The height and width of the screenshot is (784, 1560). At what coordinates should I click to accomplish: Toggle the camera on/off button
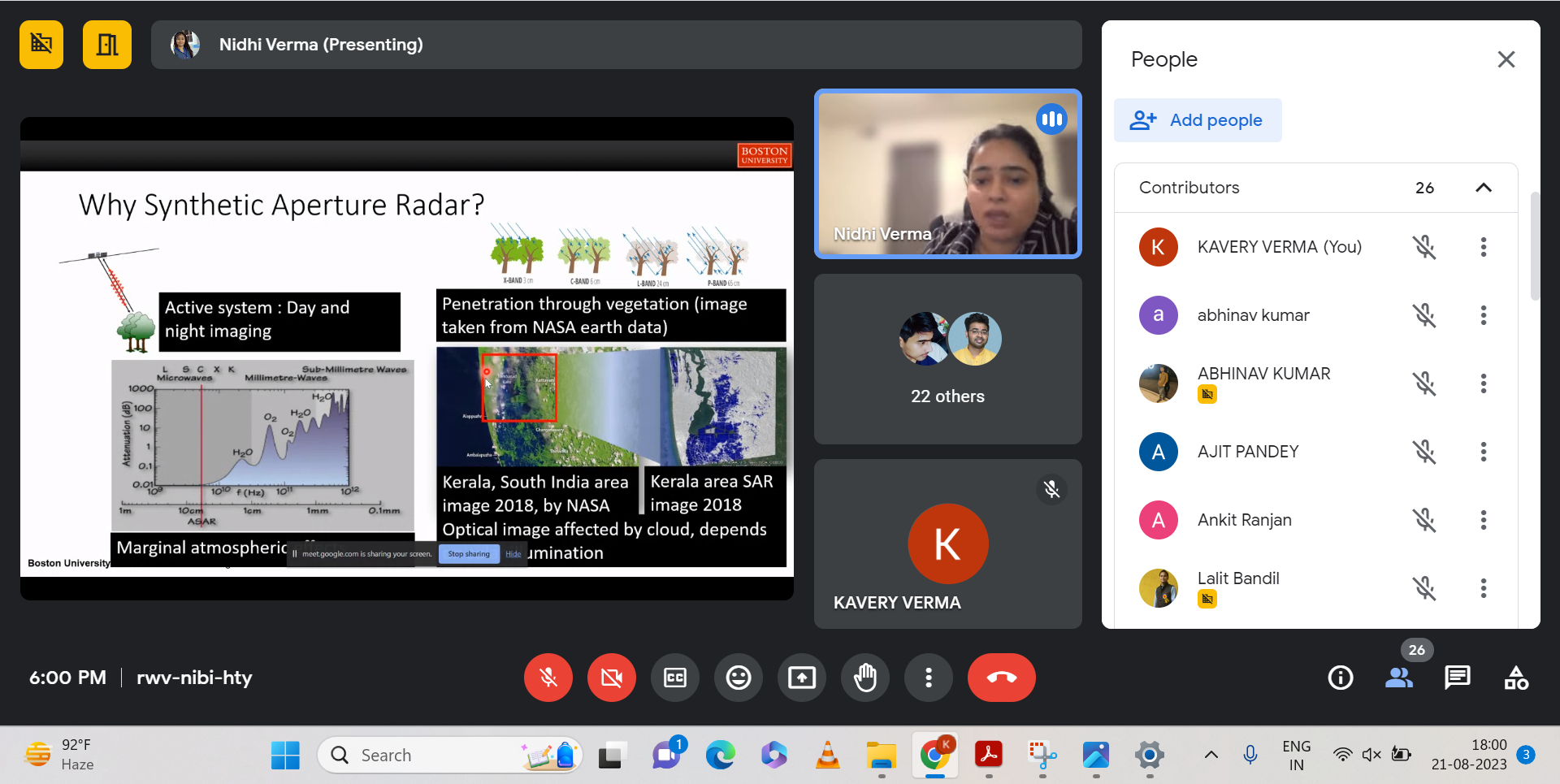click(611, 678)
